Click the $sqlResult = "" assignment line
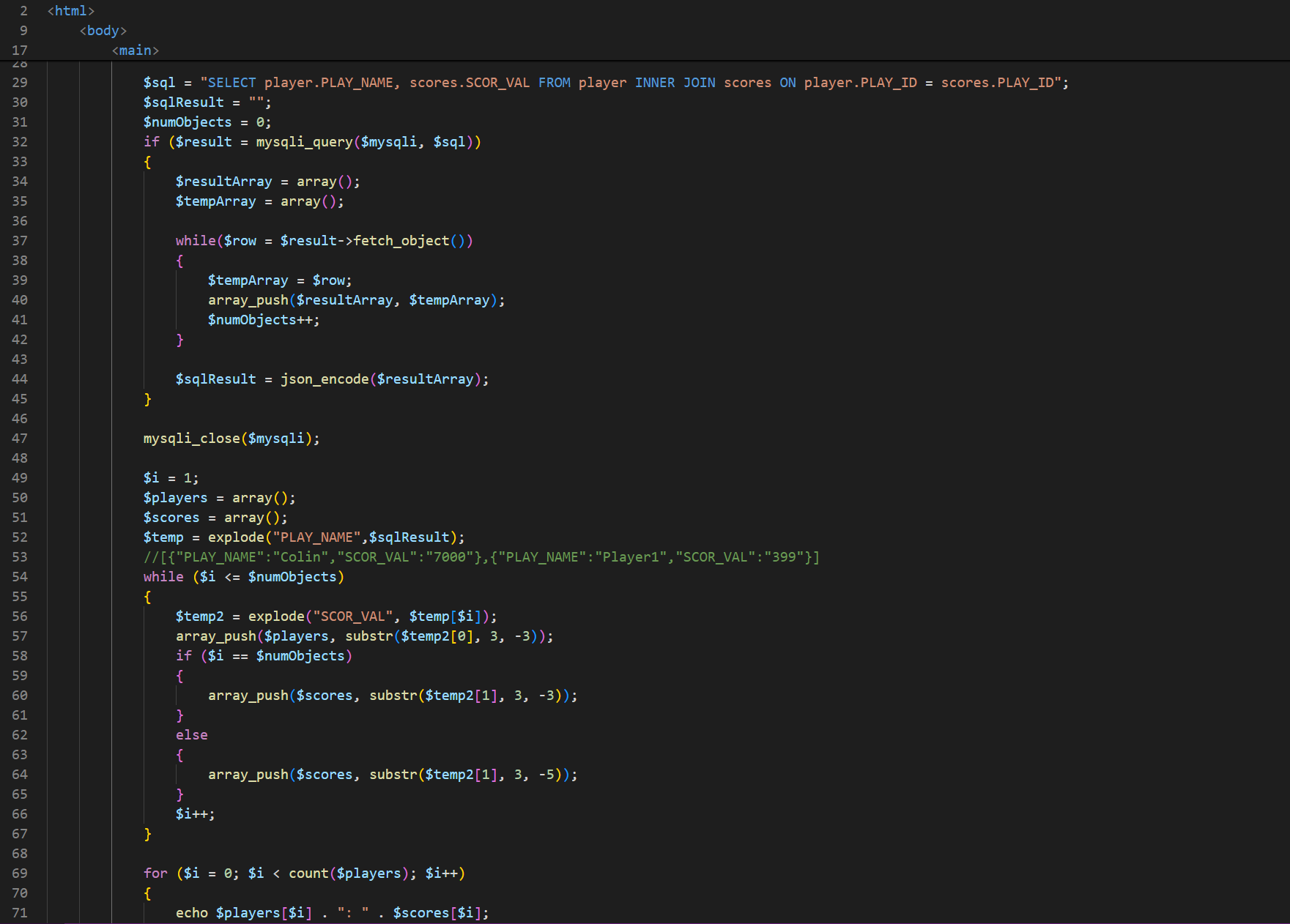 tap(207, 103)
